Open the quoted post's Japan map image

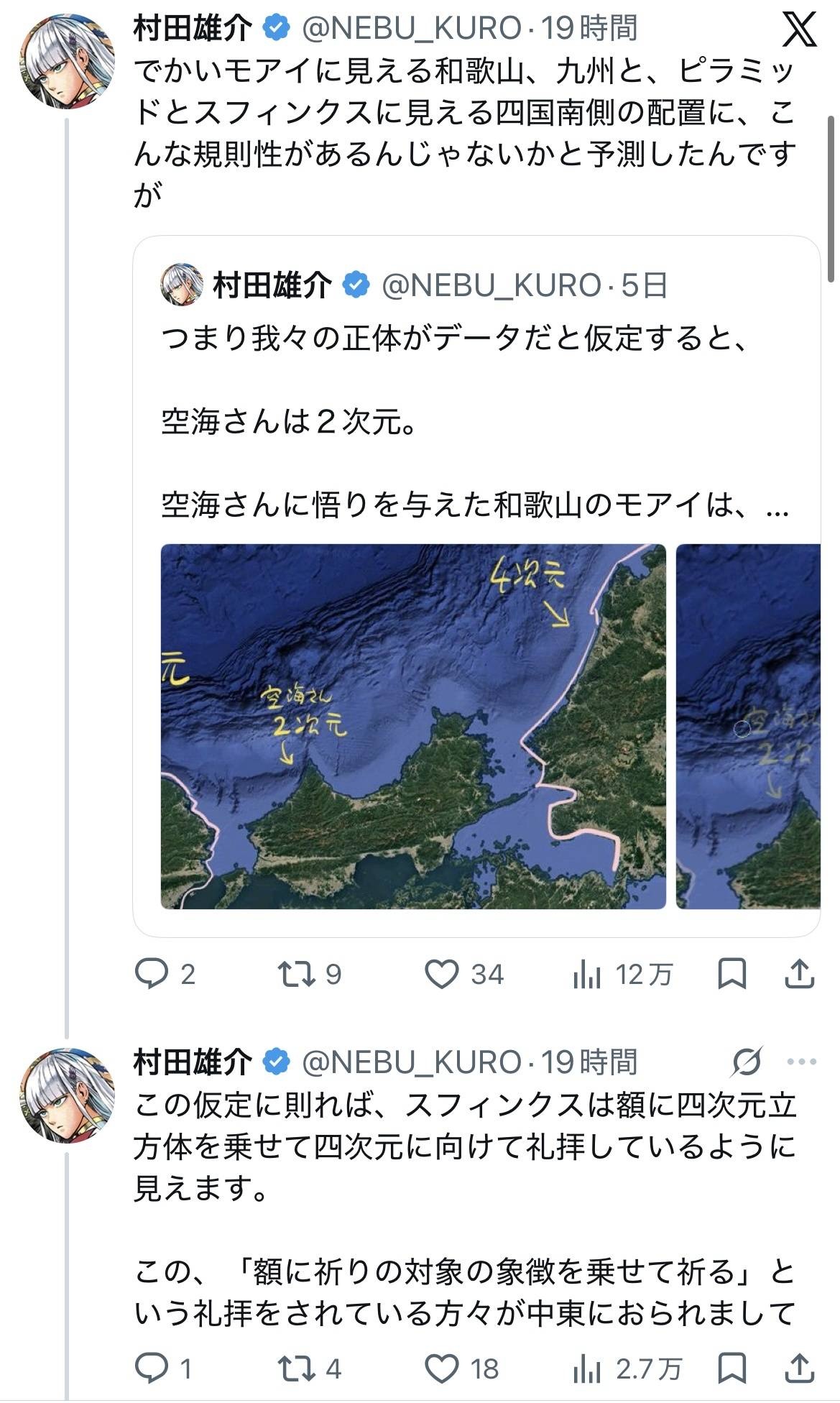(x=413, y=726)
